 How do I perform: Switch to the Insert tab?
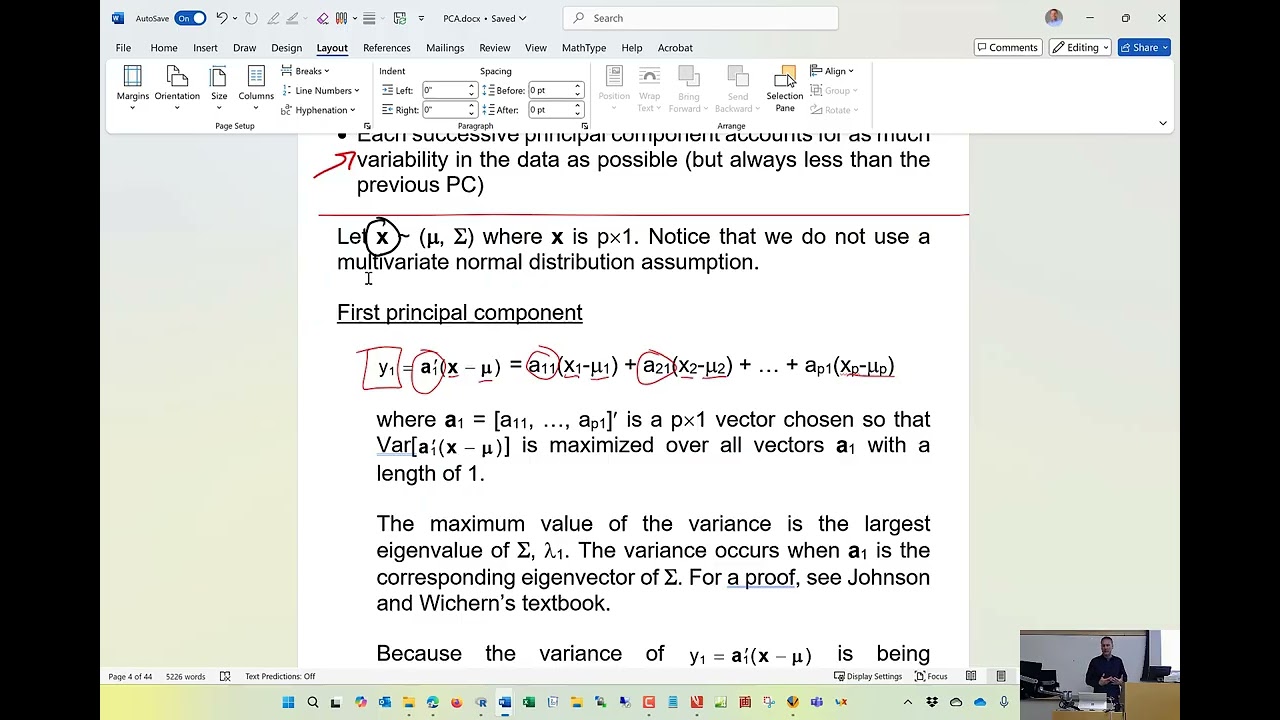[205, 47]
